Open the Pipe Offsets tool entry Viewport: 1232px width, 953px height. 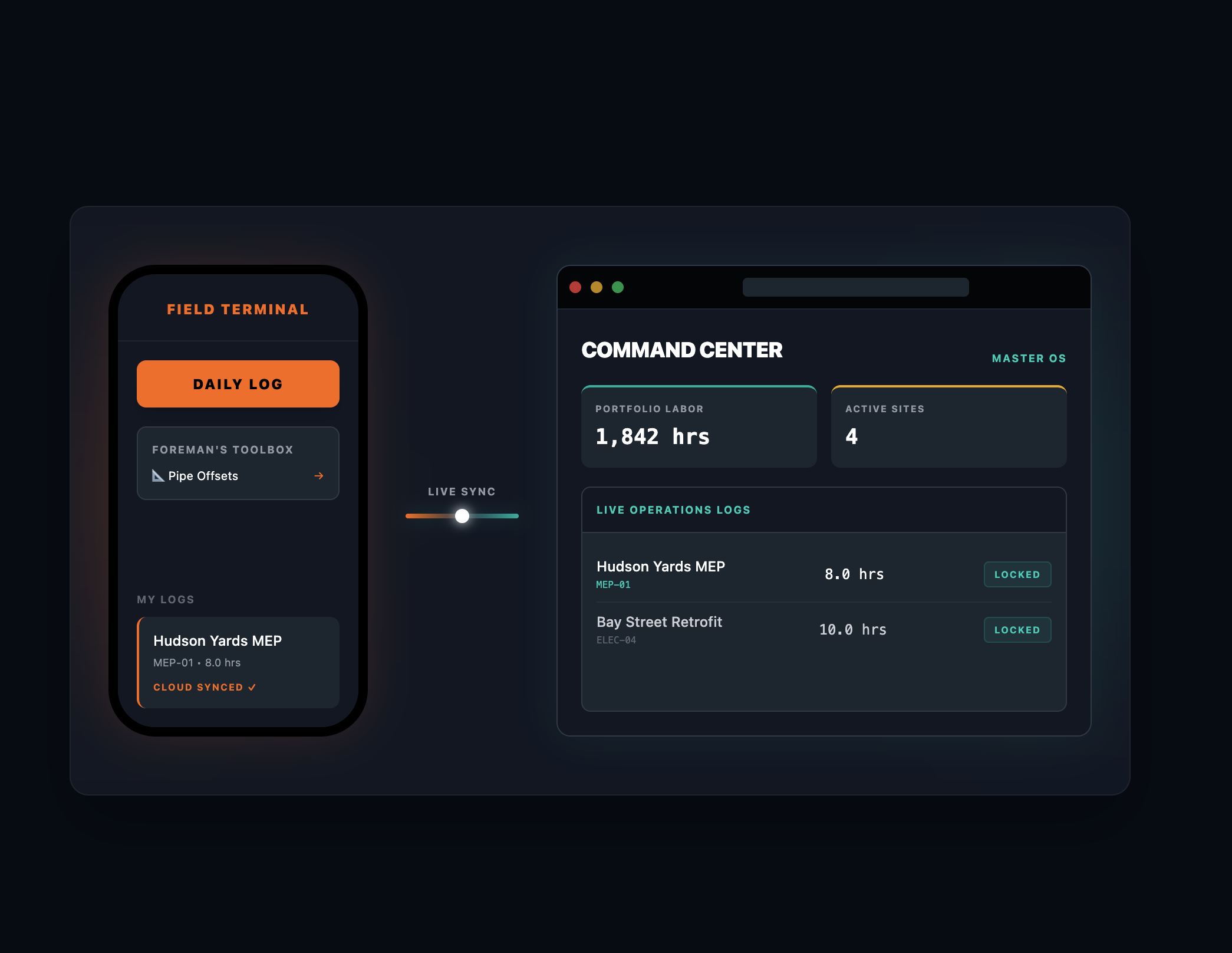coord(238,476)
